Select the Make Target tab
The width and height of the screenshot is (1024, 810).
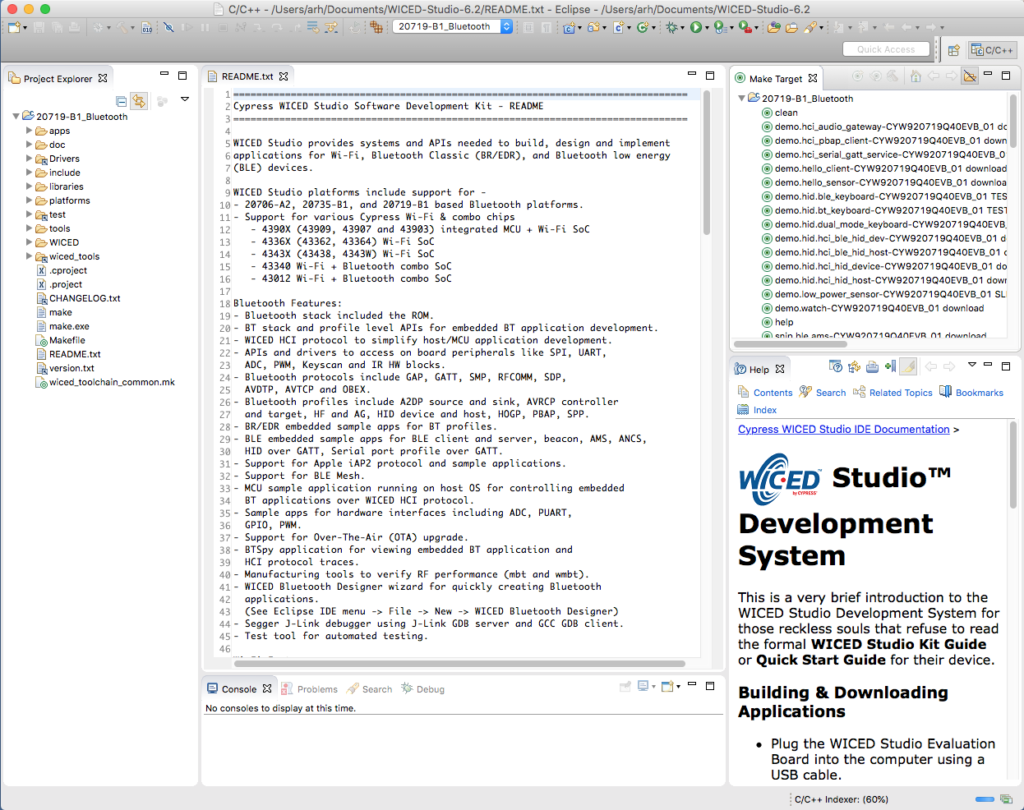tap(775, 78)
